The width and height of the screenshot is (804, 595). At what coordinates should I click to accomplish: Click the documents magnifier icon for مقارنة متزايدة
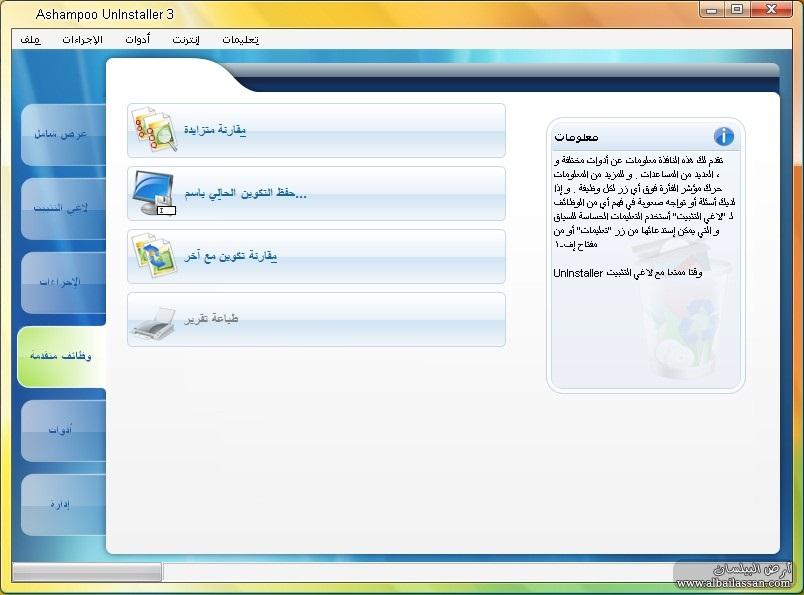[x=154, y=130]
